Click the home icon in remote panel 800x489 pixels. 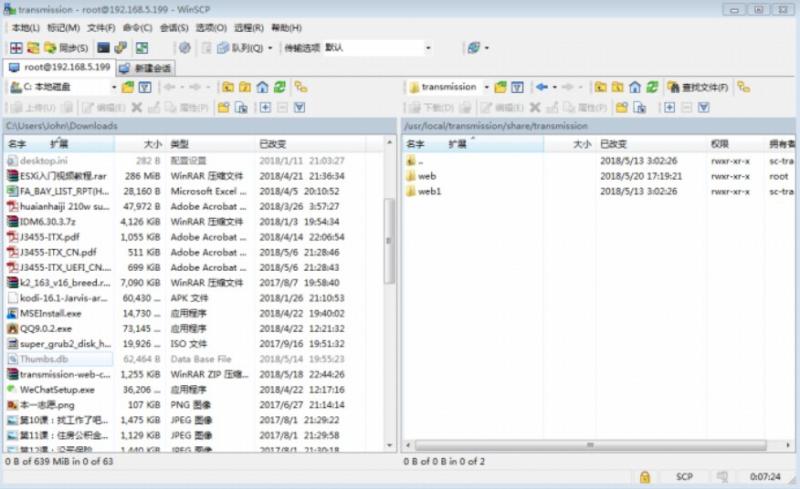(x=635, y=87)
